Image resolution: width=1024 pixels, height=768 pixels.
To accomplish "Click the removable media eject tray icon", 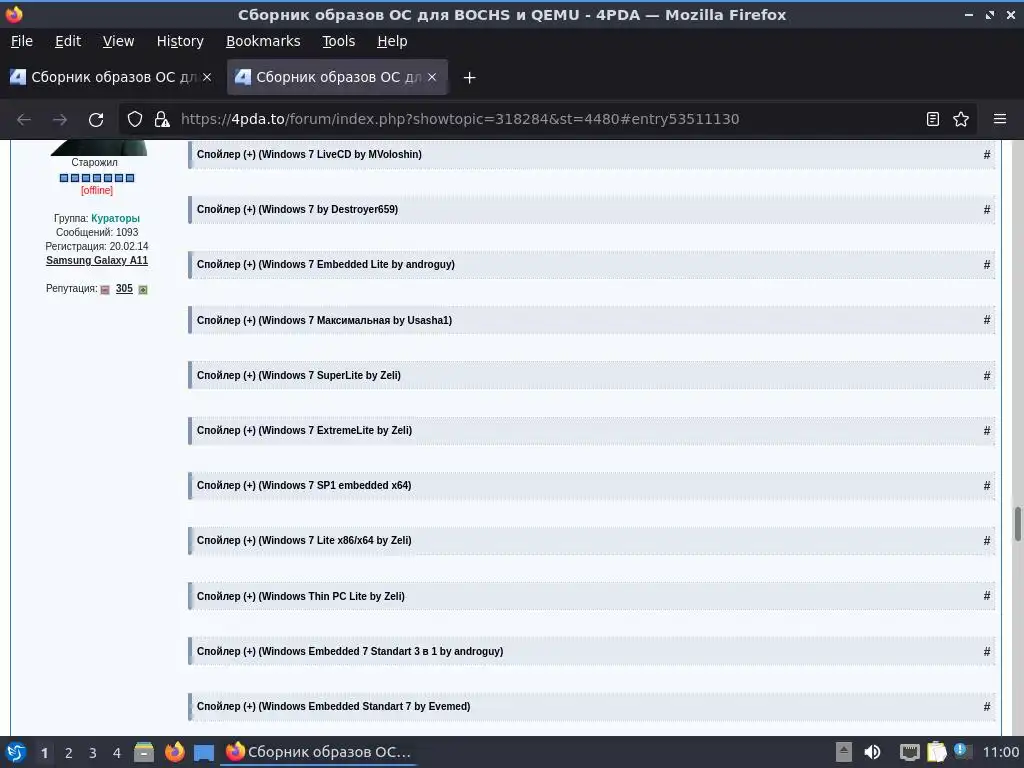I will tap(844, 752).
